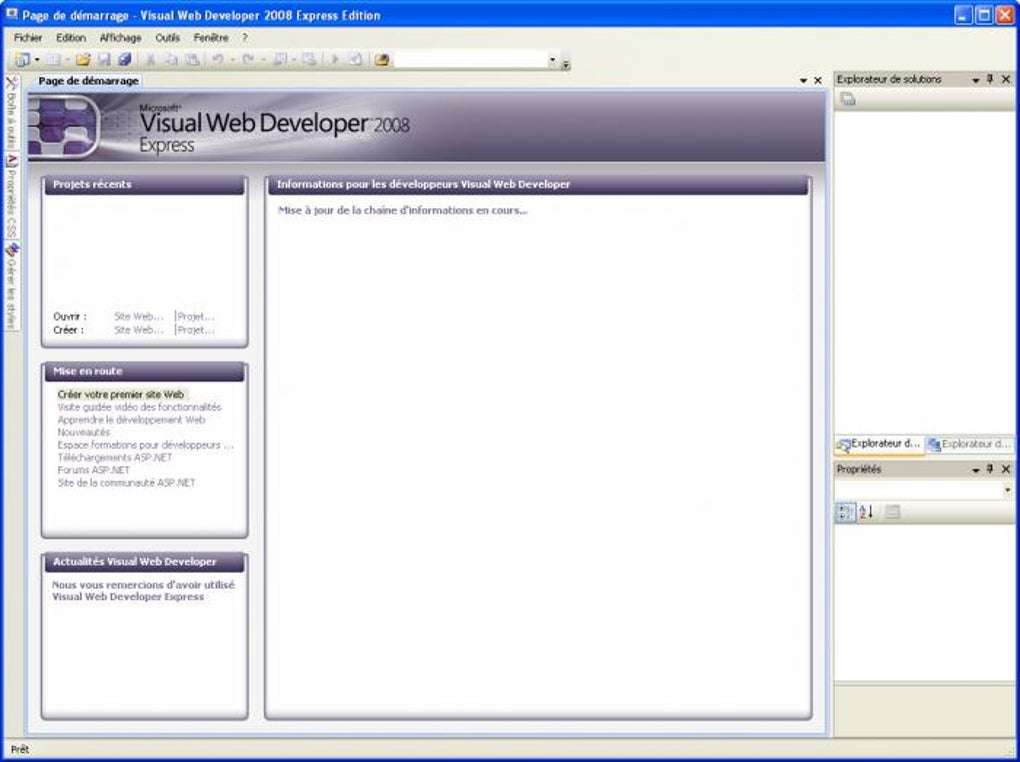
Task: Open Apprendre le développement Web link
Action: coord(131,420)
